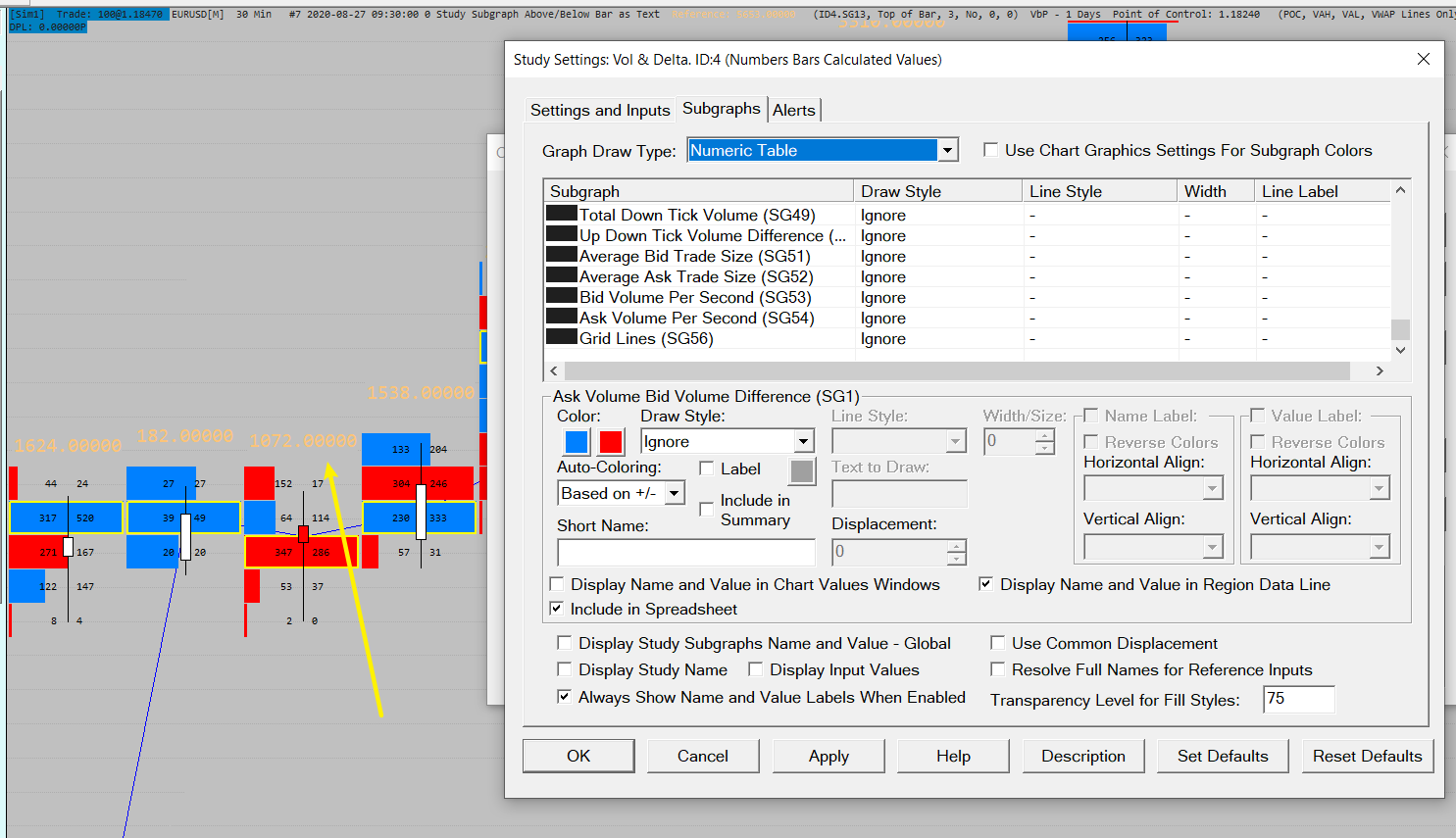Open the Graph Draw Type dropdown
The height and width of the screenshot is (838, 1456).
click(947, 151)
